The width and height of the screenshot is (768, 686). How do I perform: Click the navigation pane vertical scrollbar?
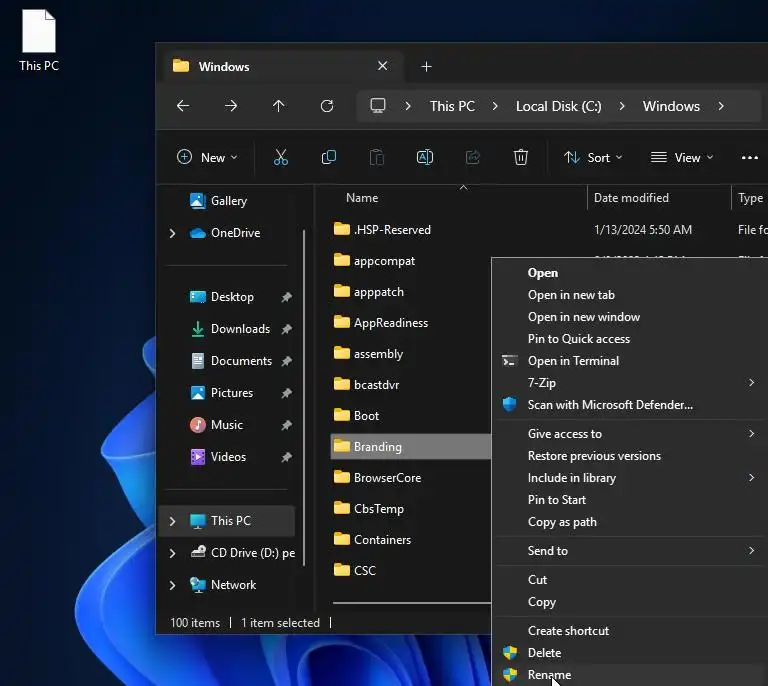(304, 397)
